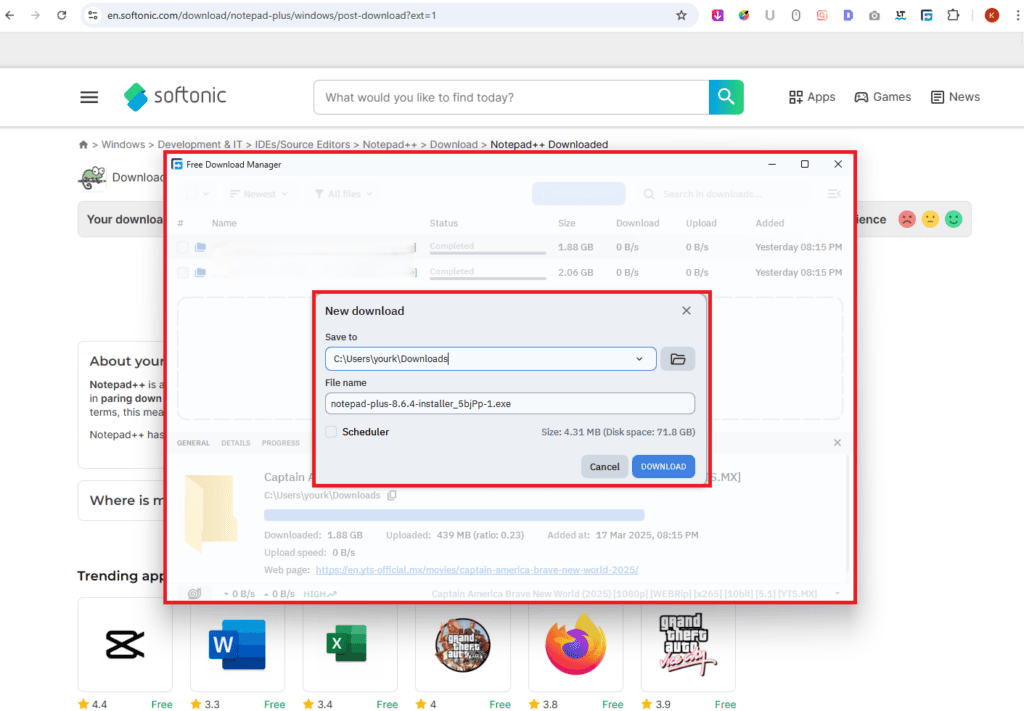
Task: Switch to the PROGRESS tab in FDM
Action: point(281,443)
